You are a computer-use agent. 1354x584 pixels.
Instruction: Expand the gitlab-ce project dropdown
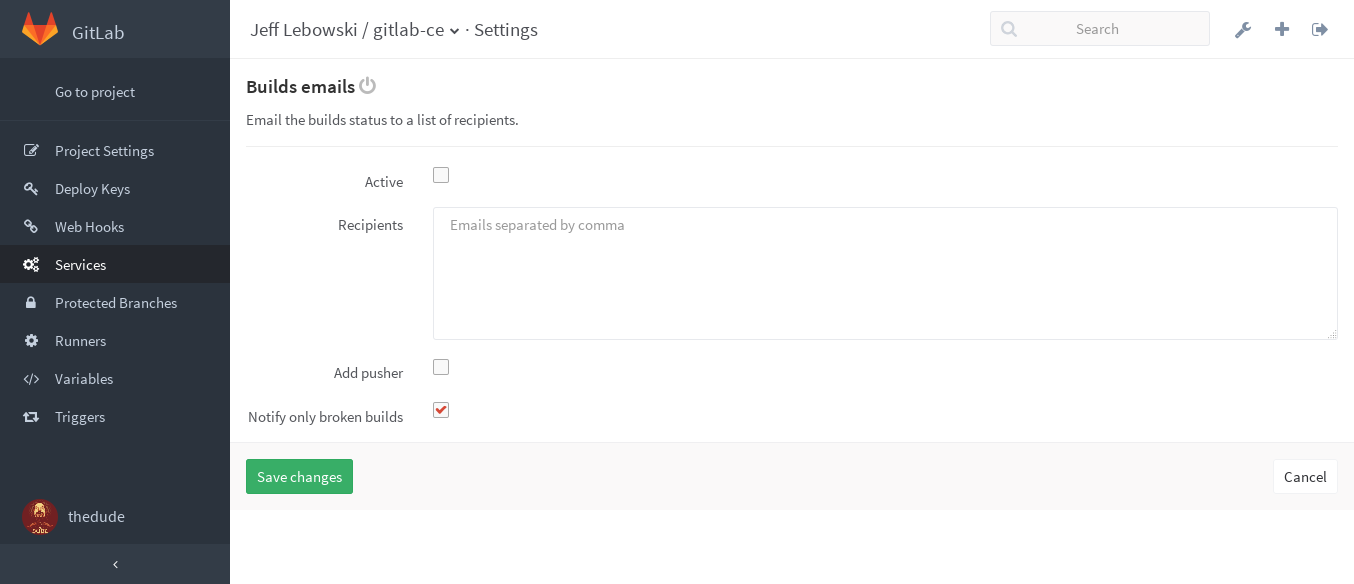point(455,30)
